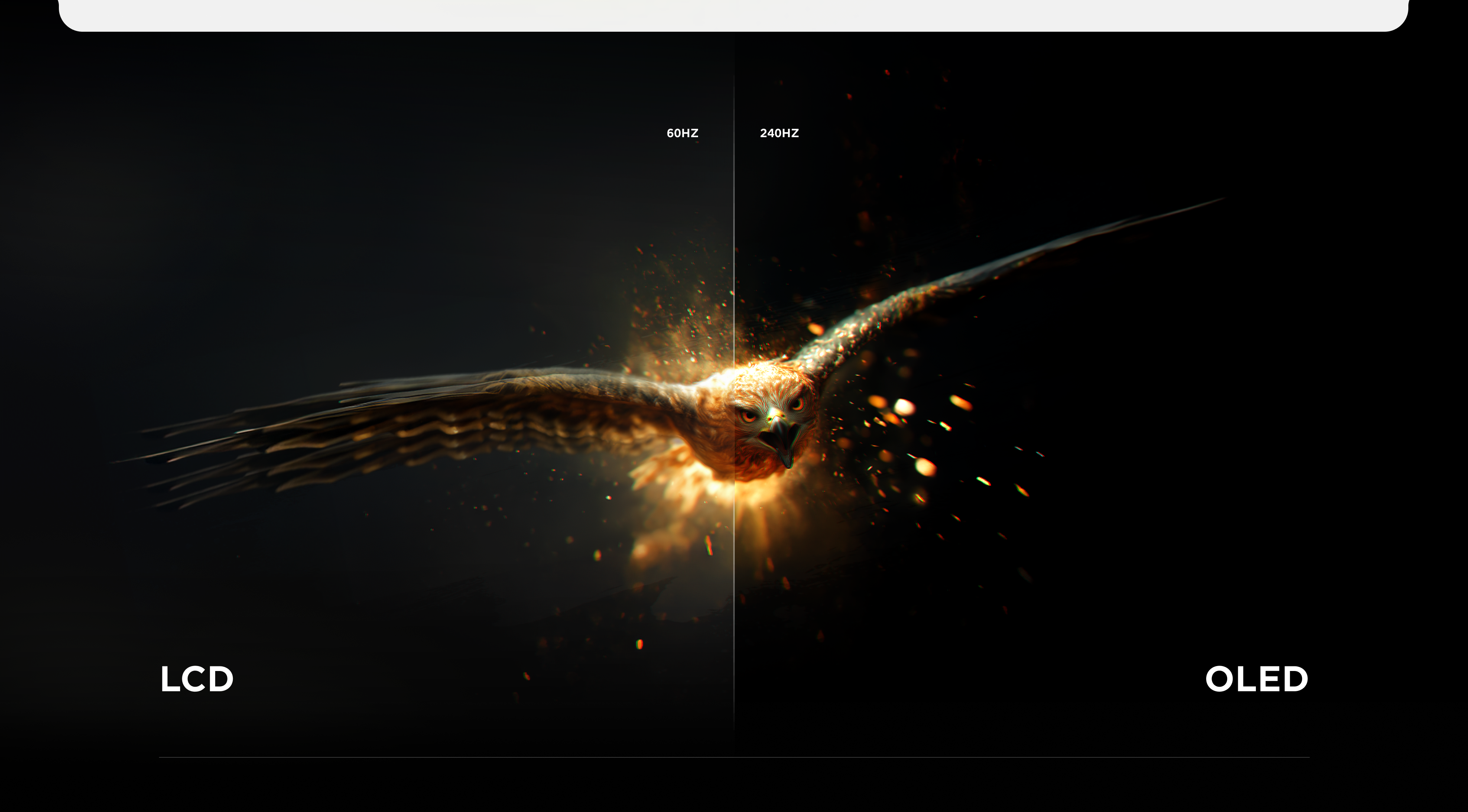
Task: Click the OLED heading text
Action: (x=1256, y=679)
